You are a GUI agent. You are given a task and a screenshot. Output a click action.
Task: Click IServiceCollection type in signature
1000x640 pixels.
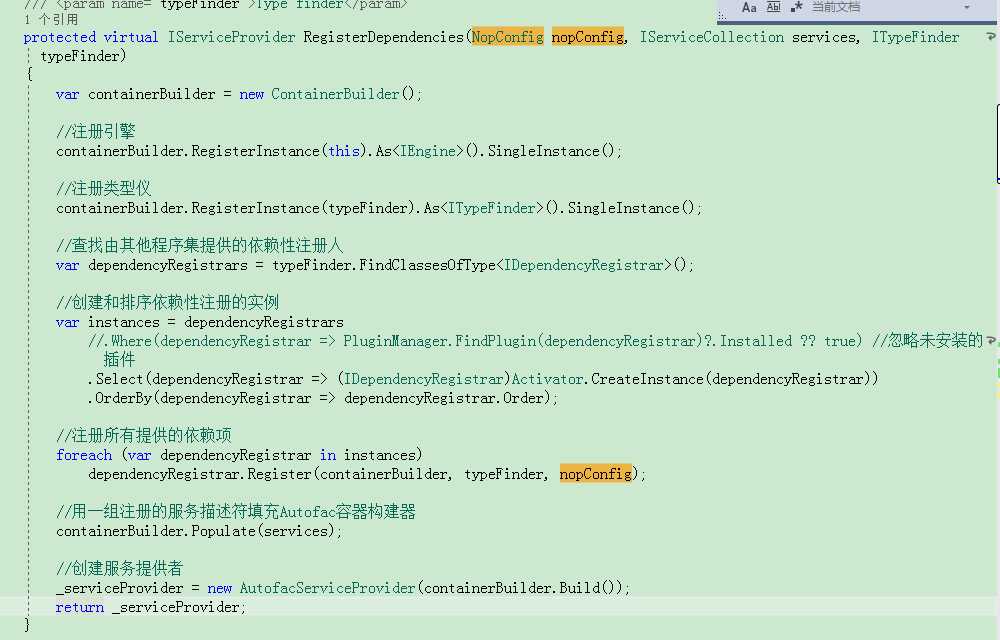coord(712,37)
